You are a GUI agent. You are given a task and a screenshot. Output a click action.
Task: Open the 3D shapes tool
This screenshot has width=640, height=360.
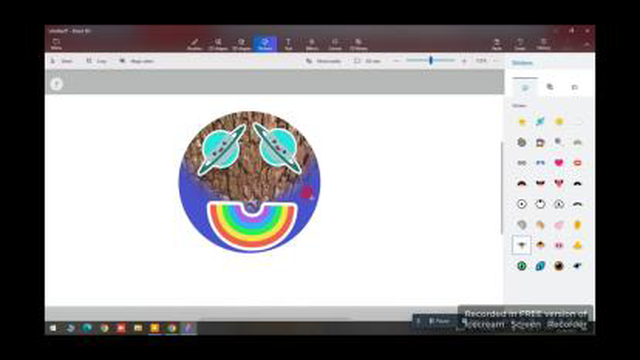(241, 44)
